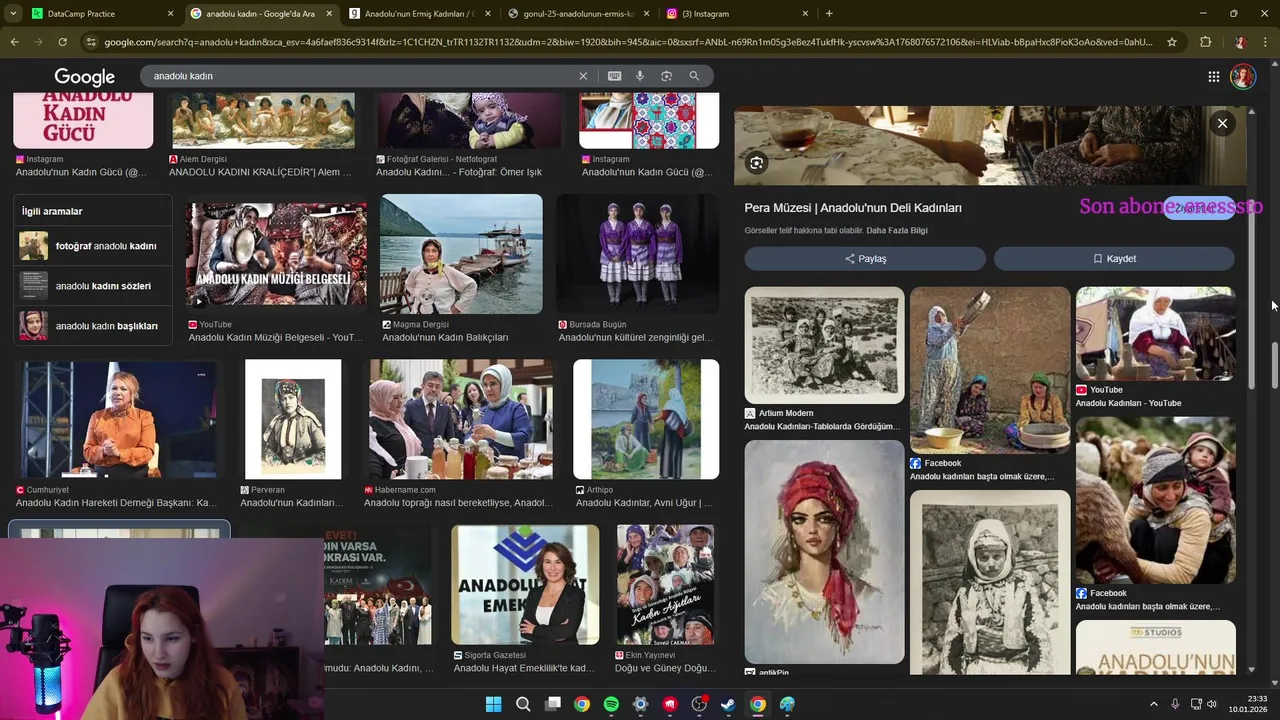This screenshot has width=1280, height=720.
Task: Click the Lens icon on preview image
Action: [757, 163]
